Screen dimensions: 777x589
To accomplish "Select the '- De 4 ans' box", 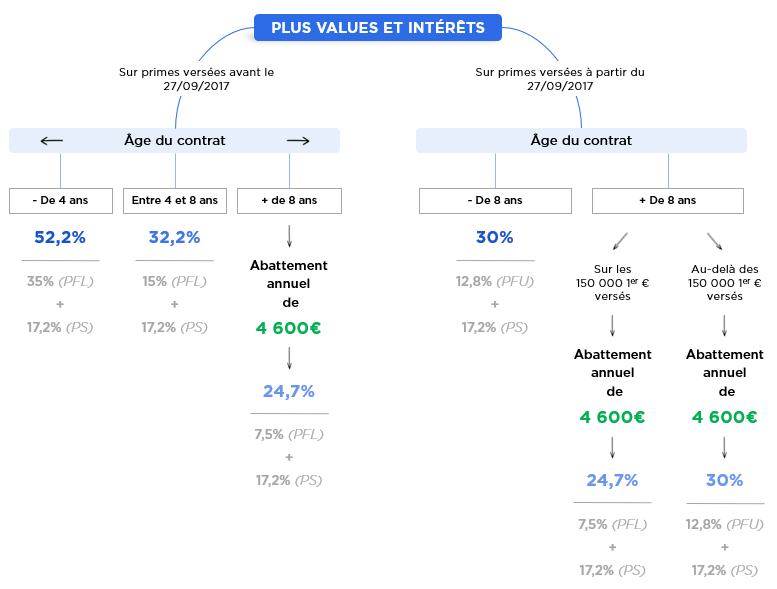I will pyautogui.click(x=61, y=201).
